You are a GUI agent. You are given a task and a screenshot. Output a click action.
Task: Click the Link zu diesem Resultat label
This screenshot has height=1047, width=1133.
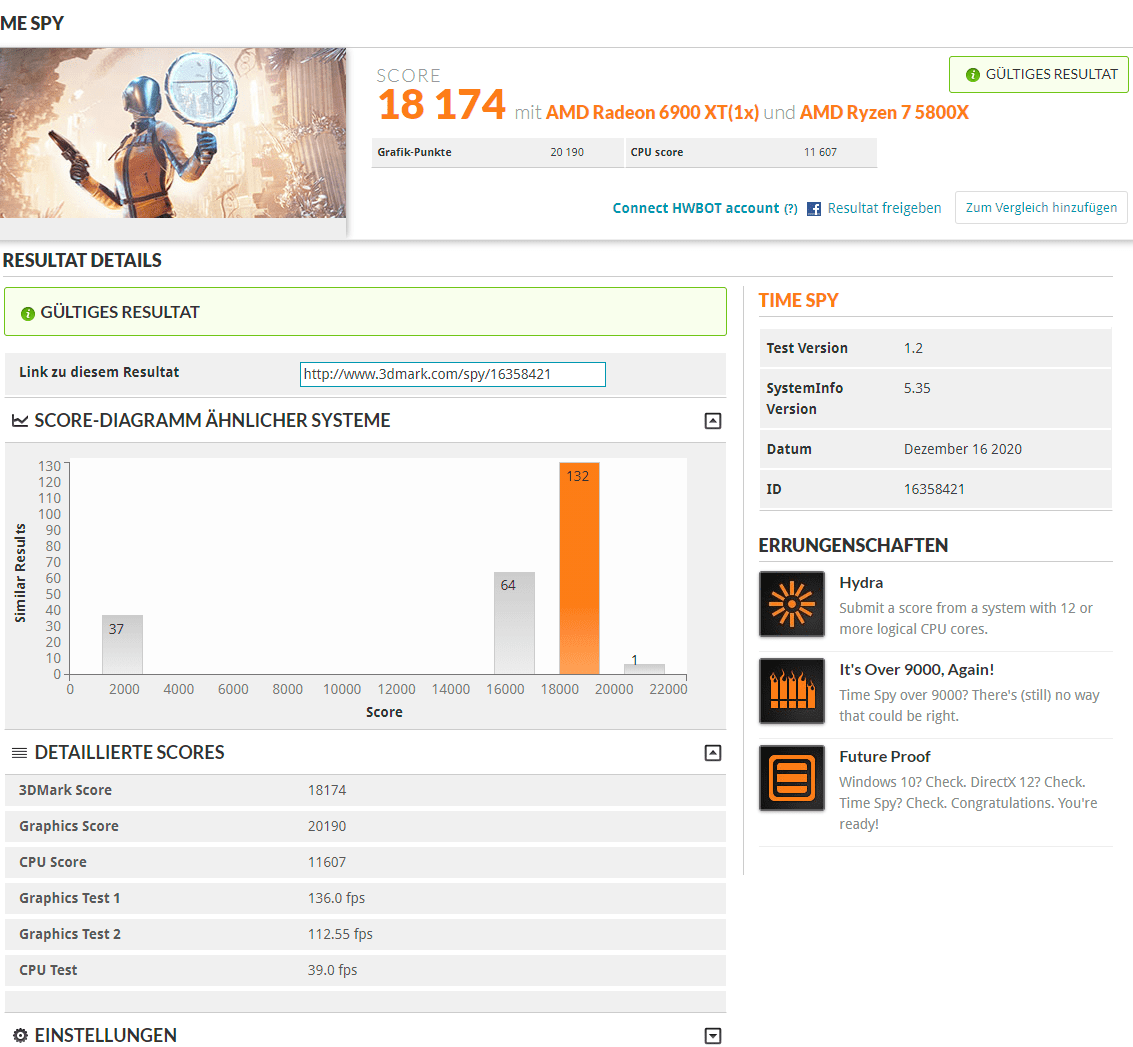99,372
